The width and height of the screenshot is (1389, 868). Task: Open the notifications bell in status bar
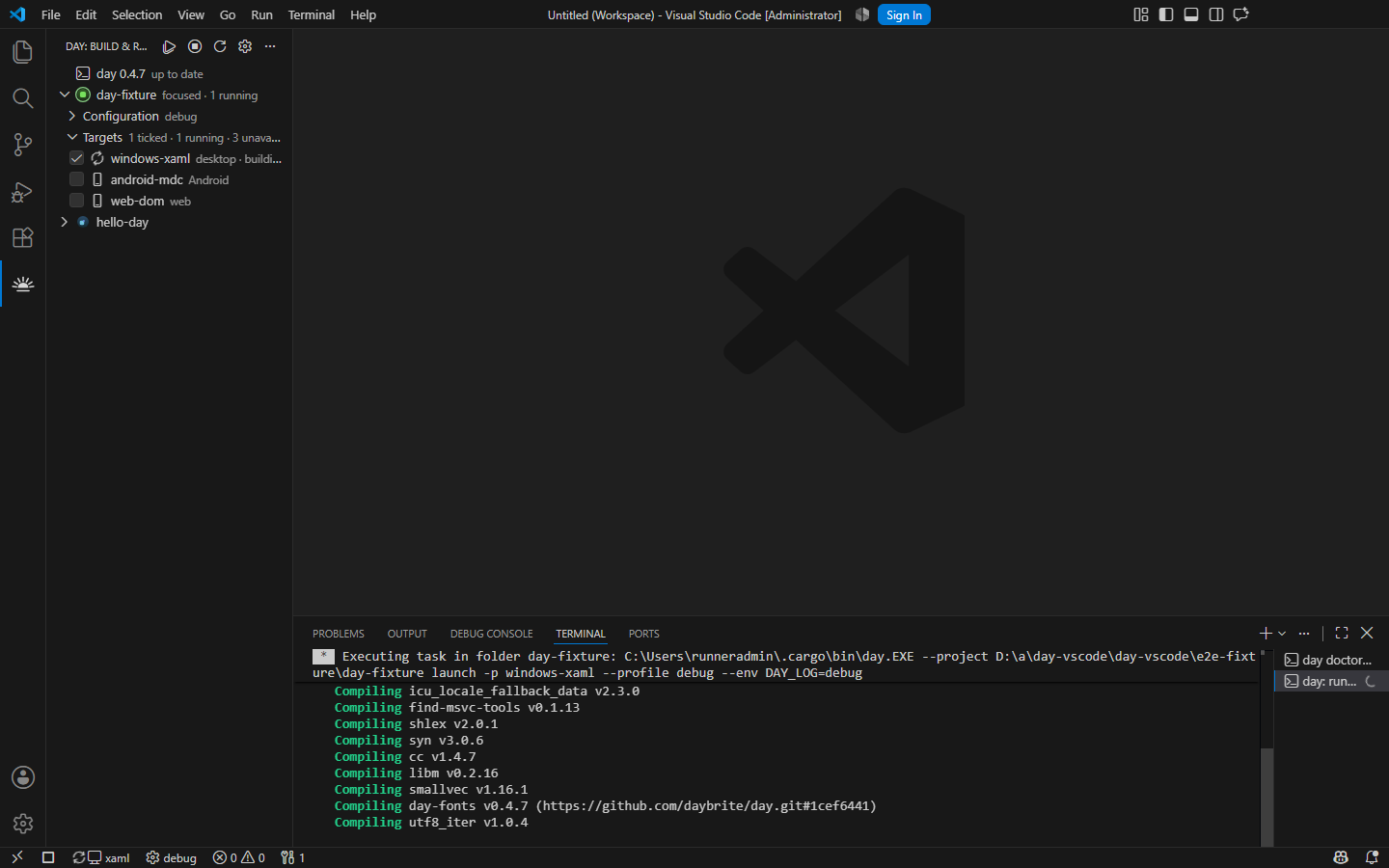coord(1372,857)
